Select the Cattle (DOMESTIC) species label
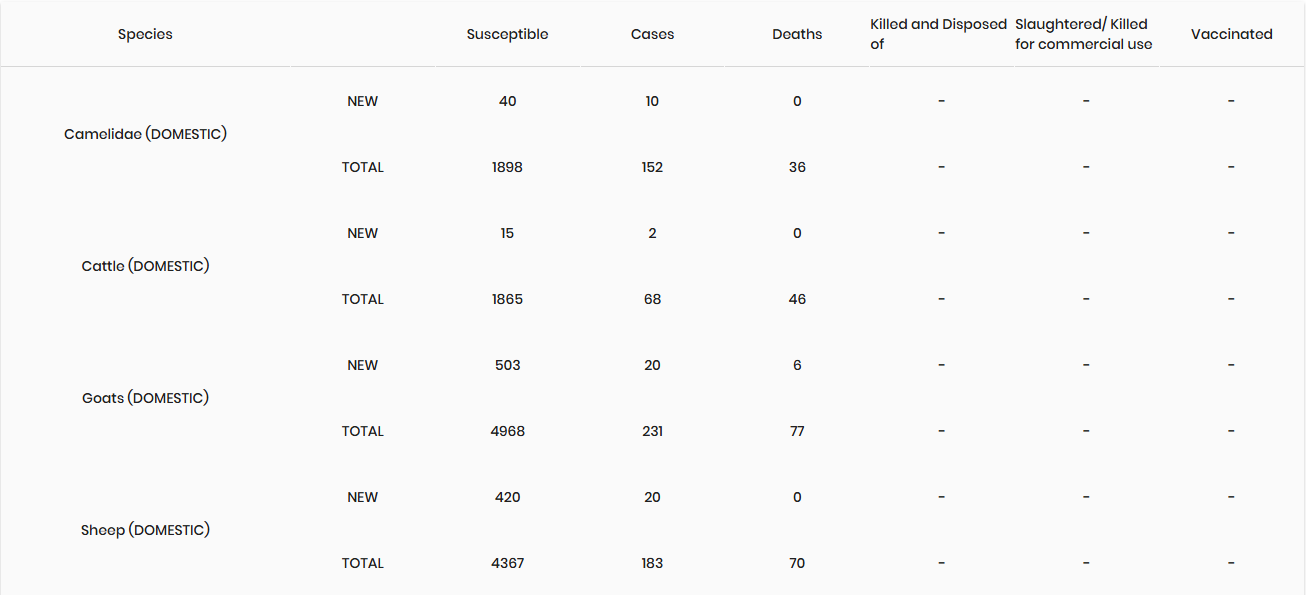The width and height of the screenshot is (1306, 595). (x=145, y=266)
